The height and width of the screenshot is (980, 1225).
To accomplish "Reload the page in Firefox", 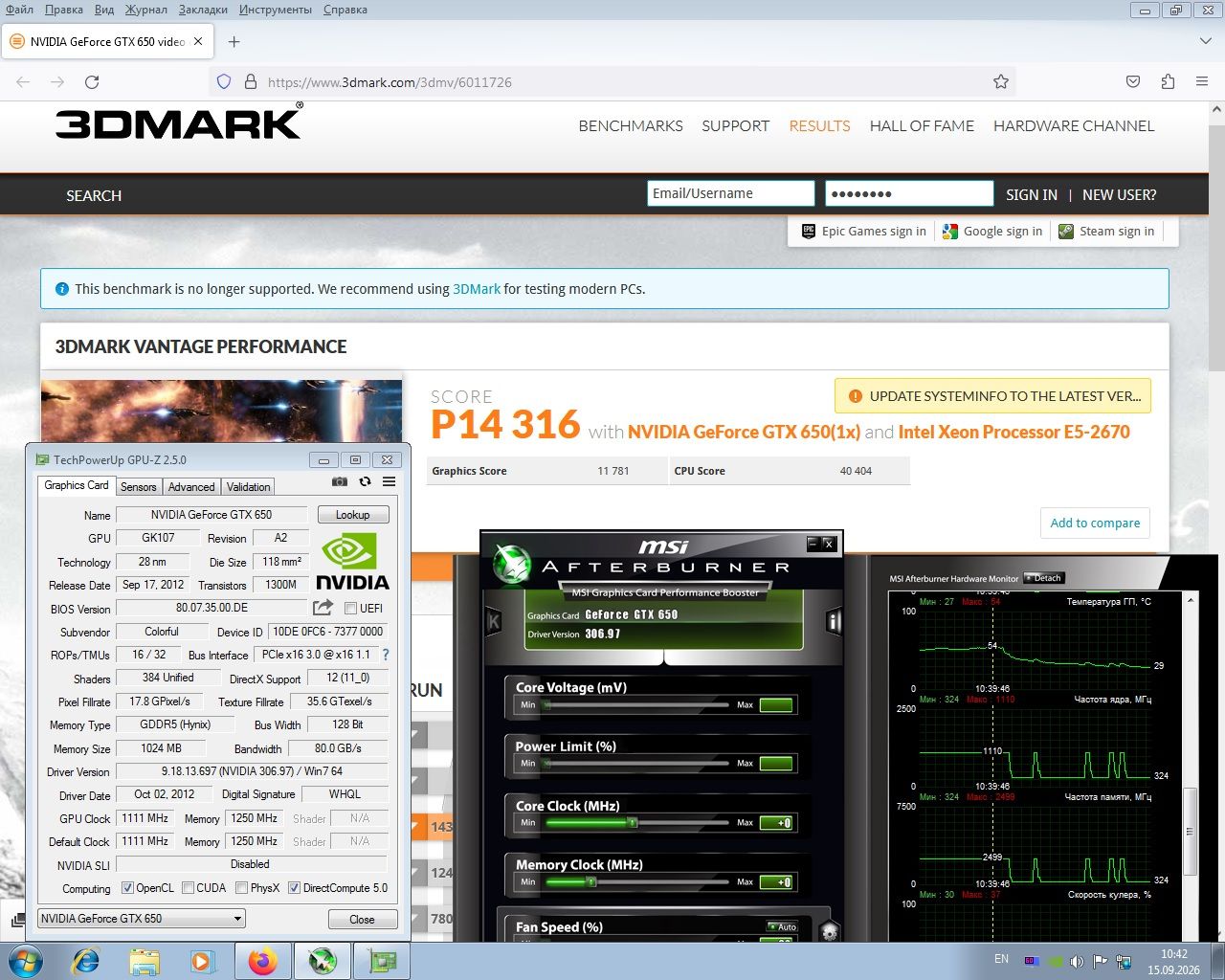I will [92, 82].
